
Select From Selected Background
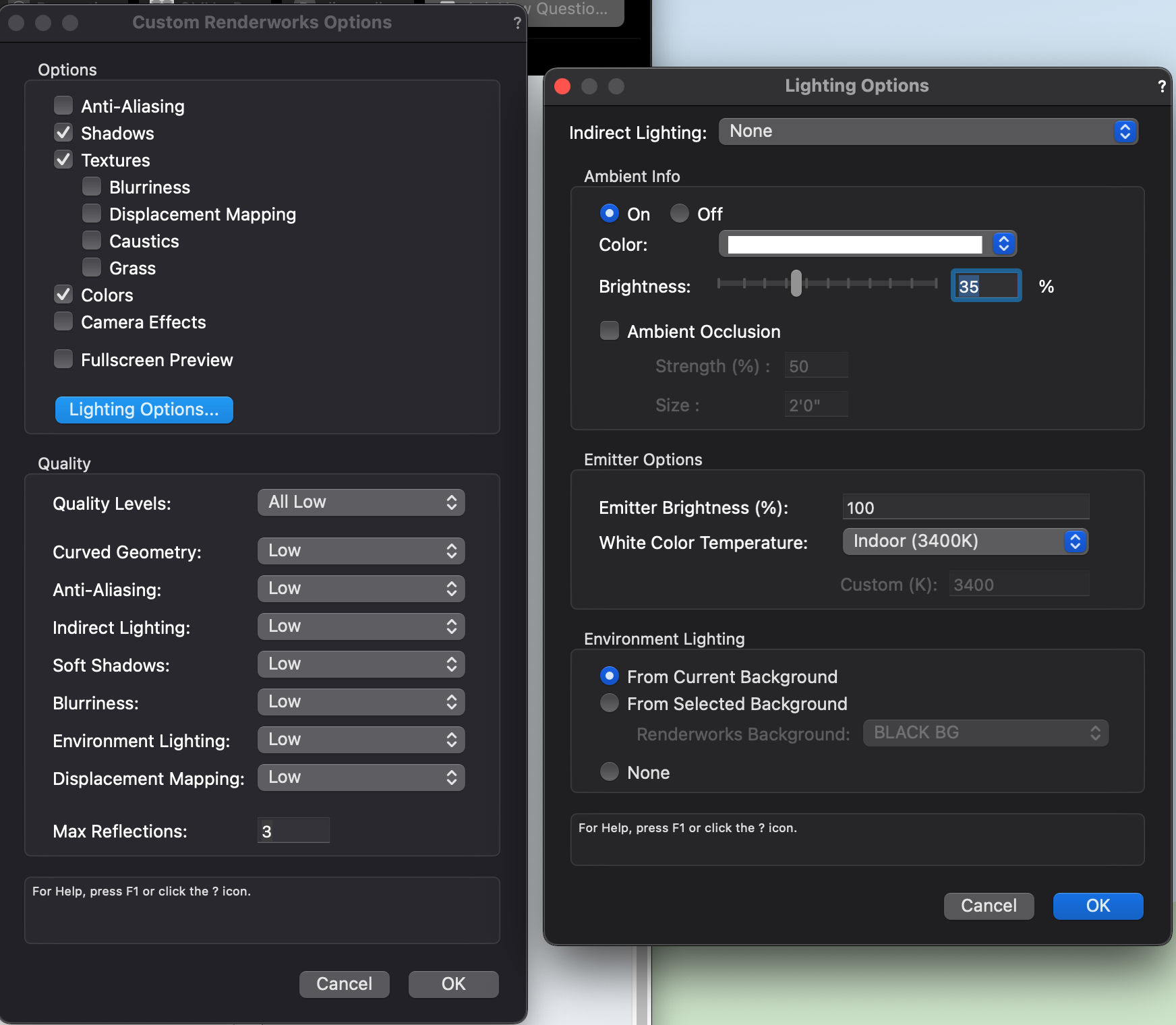609,703
